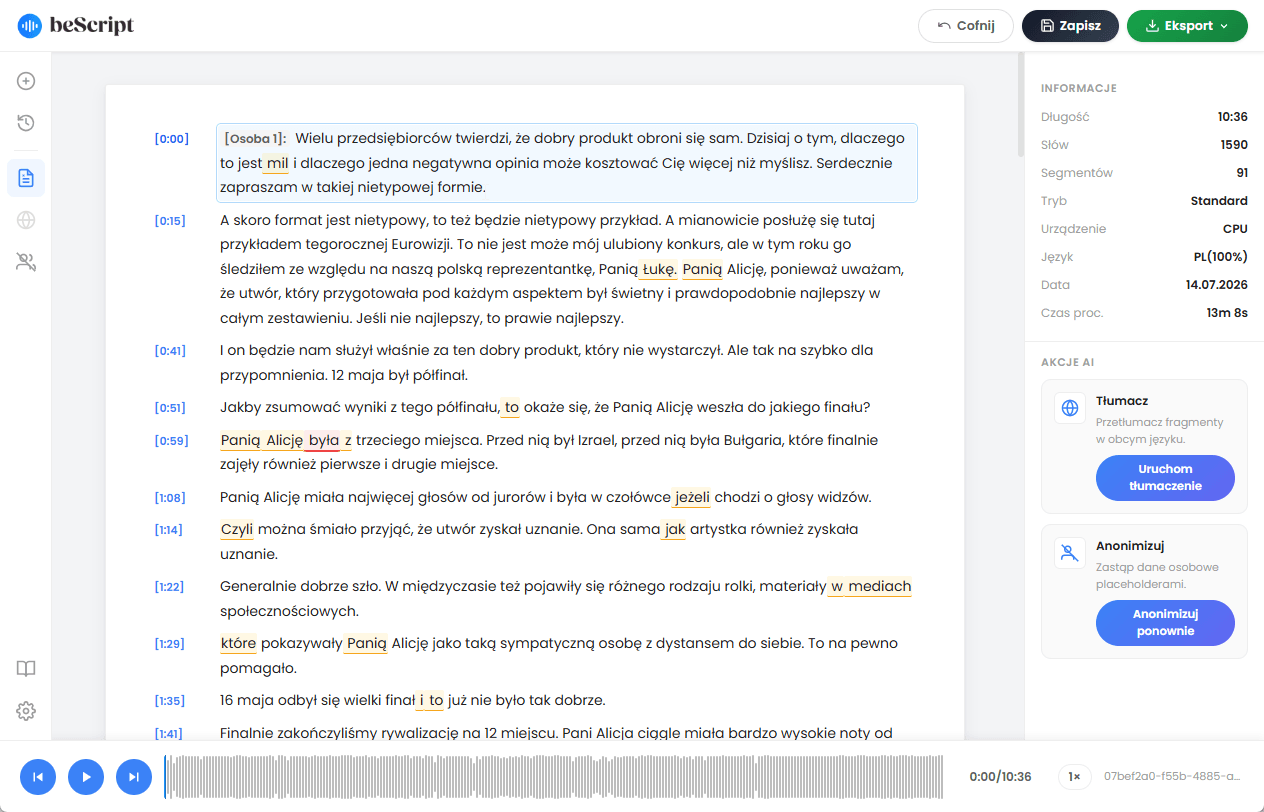Jump to the [0:00] timestamp
The image size is (1264, 812).
point(171,139)
